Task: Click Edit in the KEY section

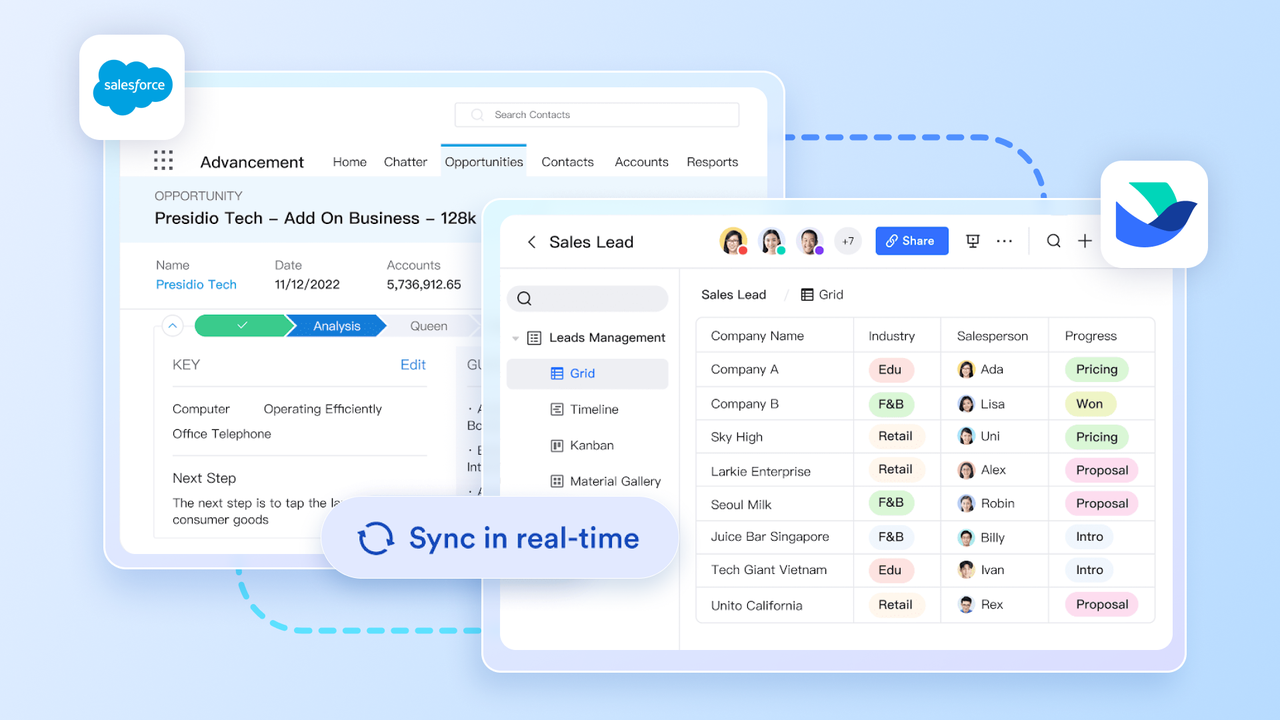Action: (413, 365)
